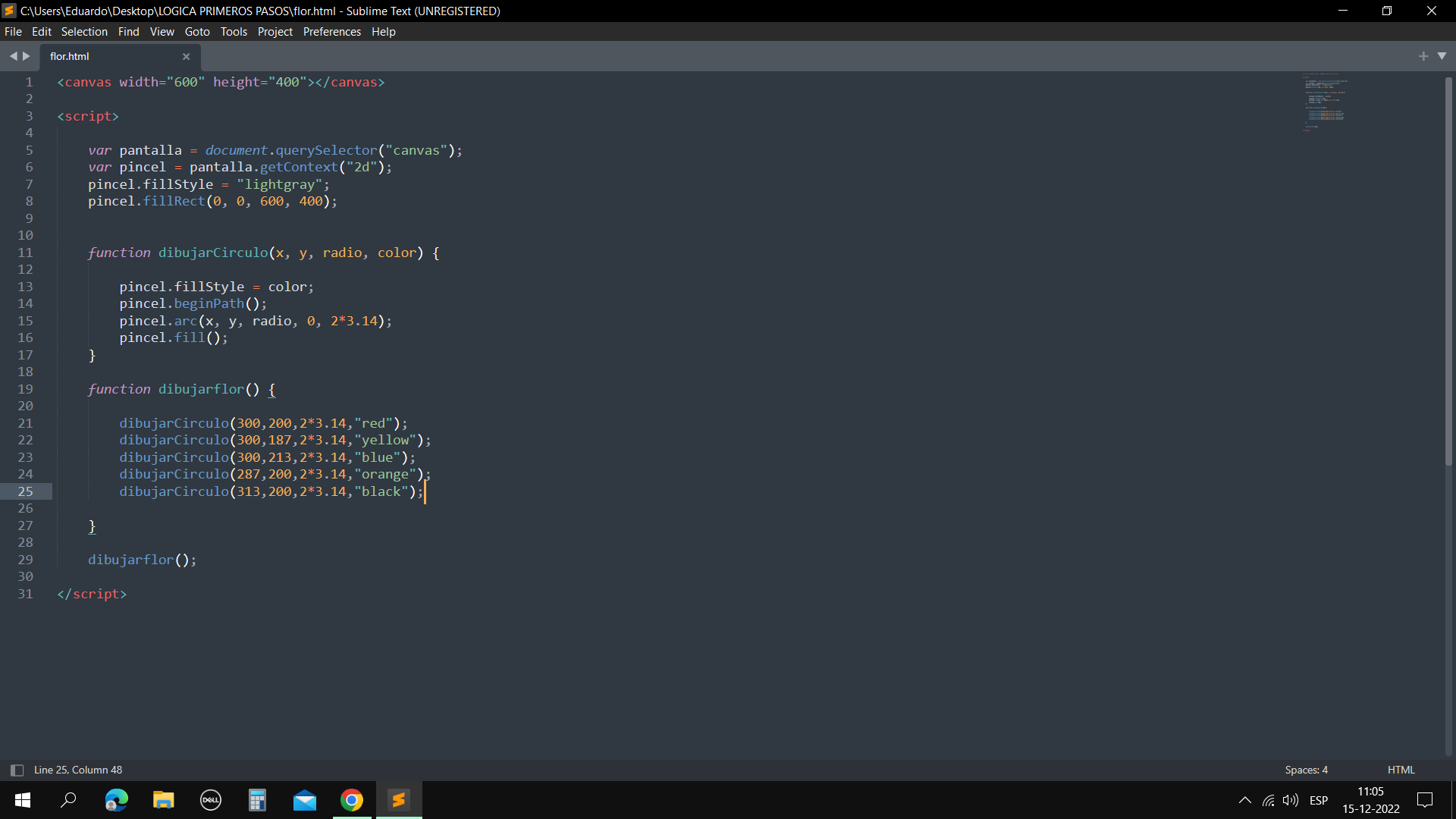Go to next tab with right arrow
Screen dimensions: 1456x819
[27, 56]
